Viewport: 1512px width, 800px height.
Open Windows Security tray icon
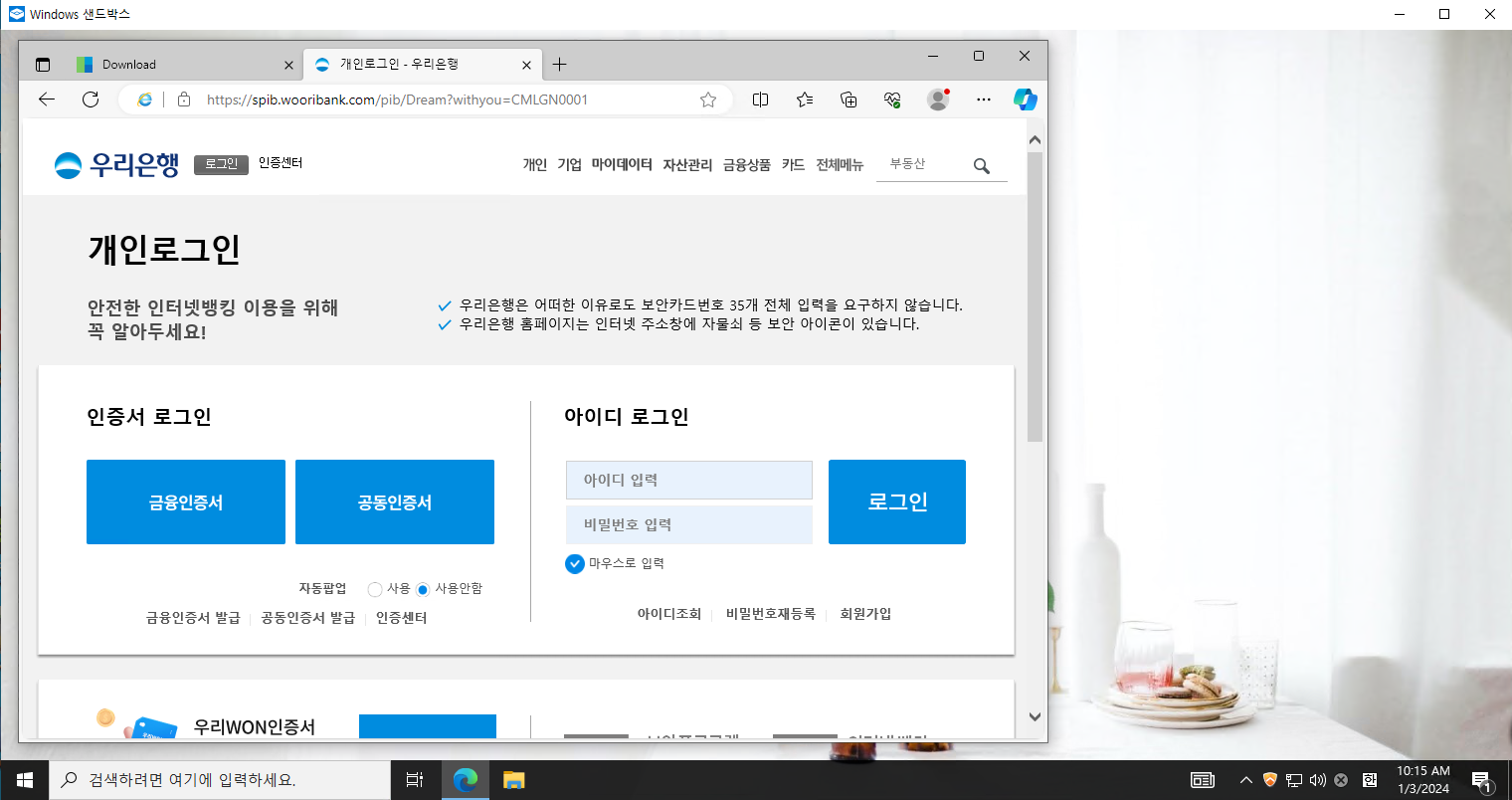(x=1270, y=780)
